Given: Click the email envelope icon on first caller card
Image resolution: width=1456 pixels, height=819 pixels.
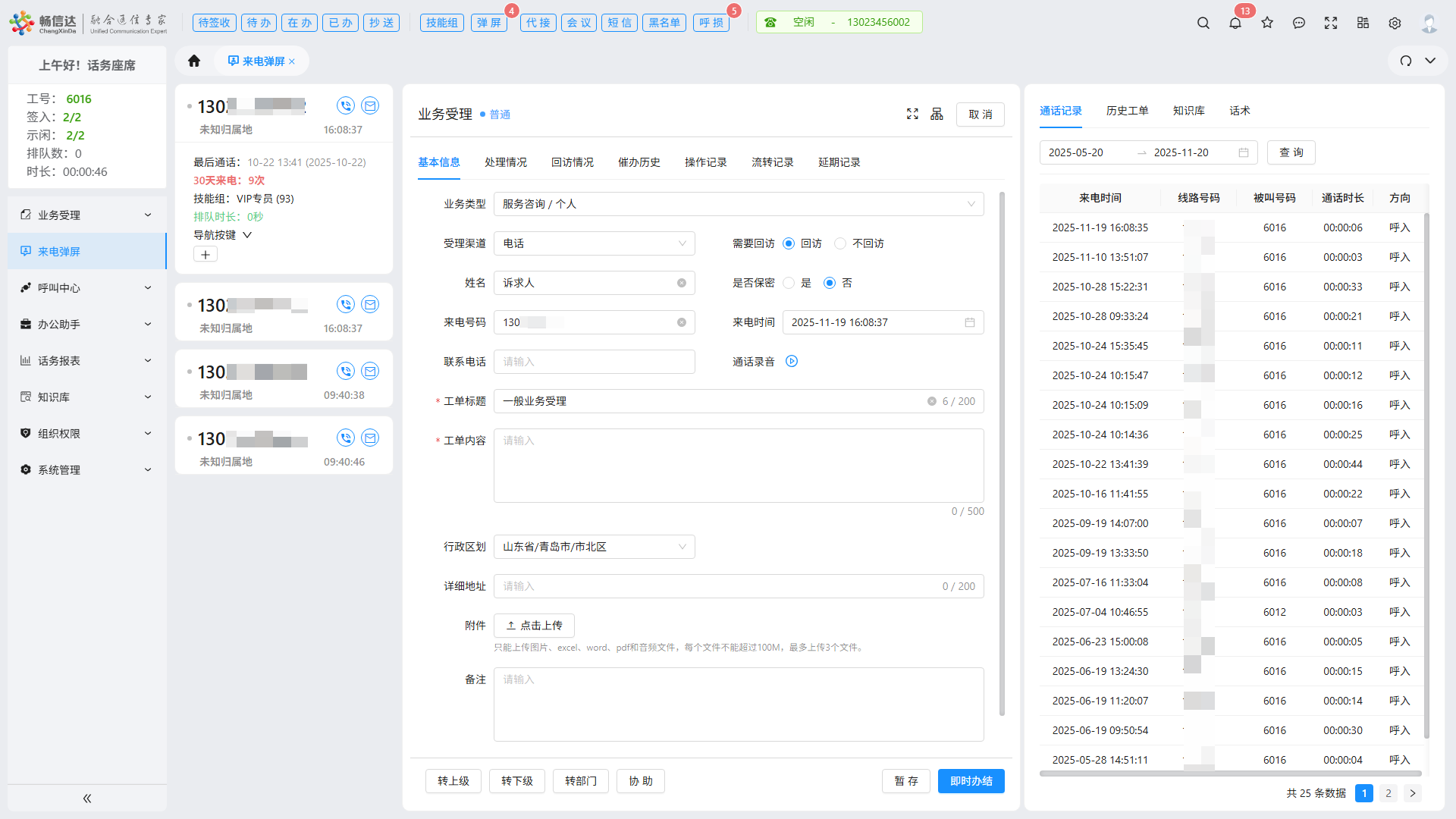Looking at the screenshot, I should pos(370,105).
